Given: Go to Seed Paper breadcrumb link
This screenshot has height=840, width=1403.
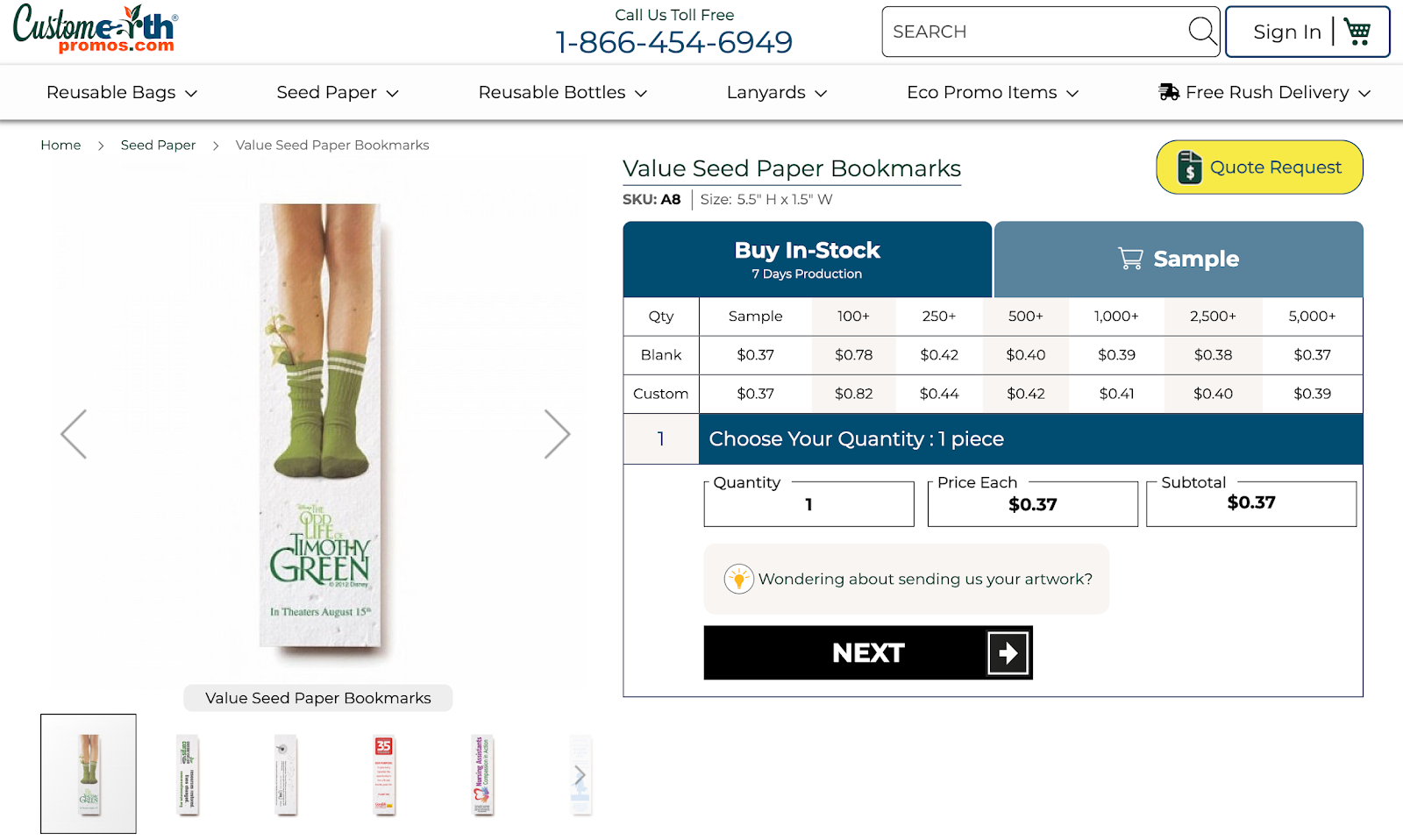Looking at the screenshot, I should point(158,145).
